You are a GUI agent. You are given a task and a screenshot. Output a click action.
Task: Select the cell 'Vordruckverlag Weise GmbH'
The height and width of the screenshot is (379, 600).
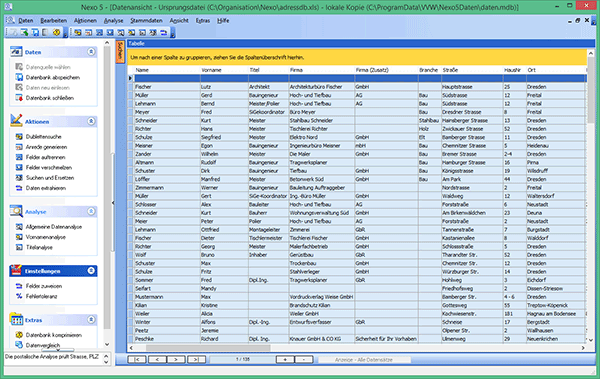321,297
